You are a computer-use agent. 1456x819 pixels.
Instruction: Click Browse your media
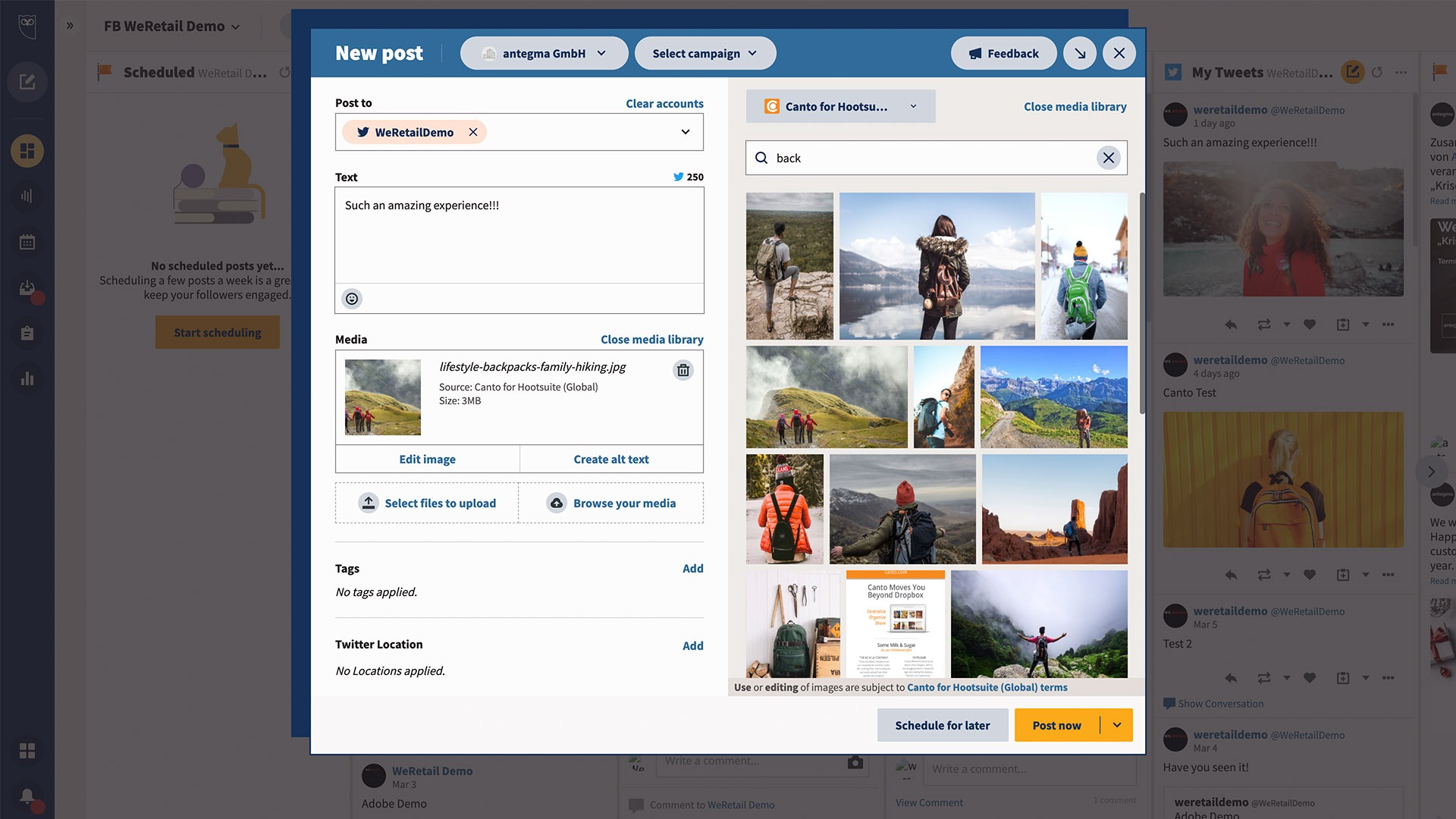point(611,503)
